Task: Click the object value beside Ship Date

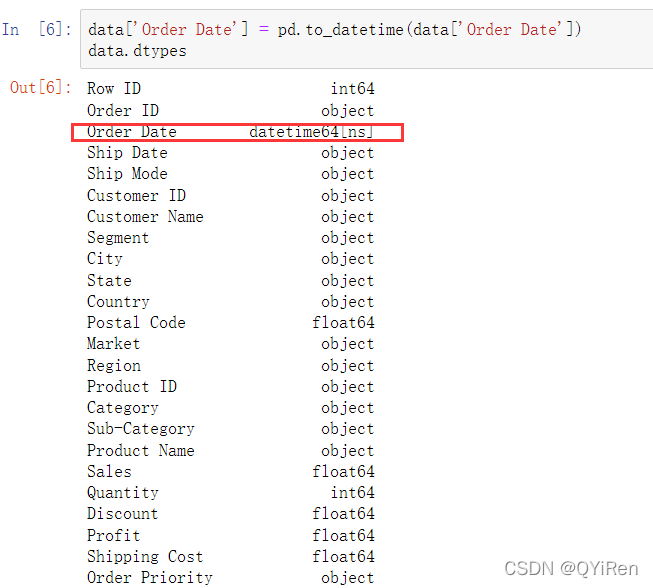Action: (347, 153)
